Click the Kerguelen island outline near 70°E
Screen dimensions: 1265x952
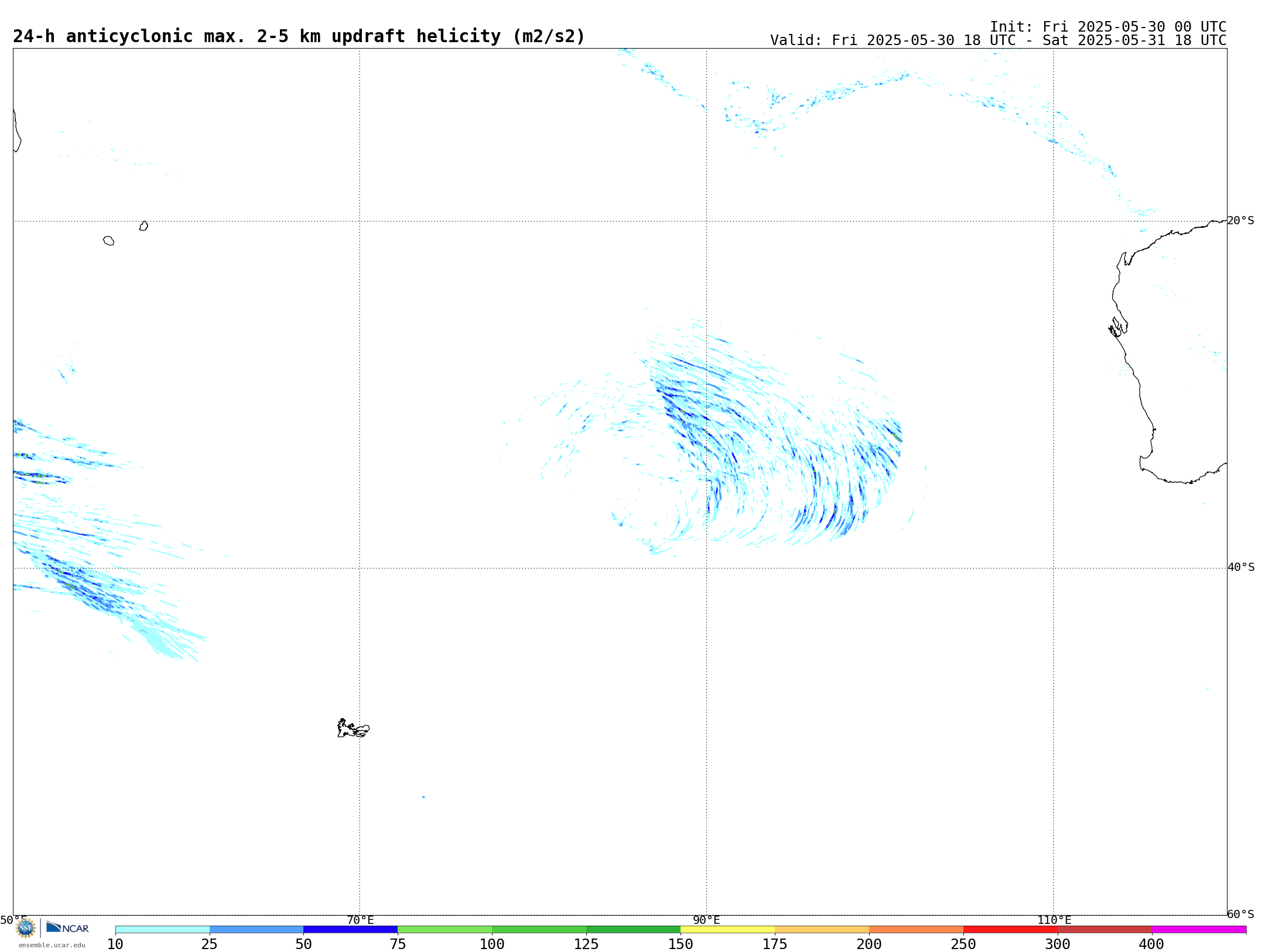tap(353, 728)
